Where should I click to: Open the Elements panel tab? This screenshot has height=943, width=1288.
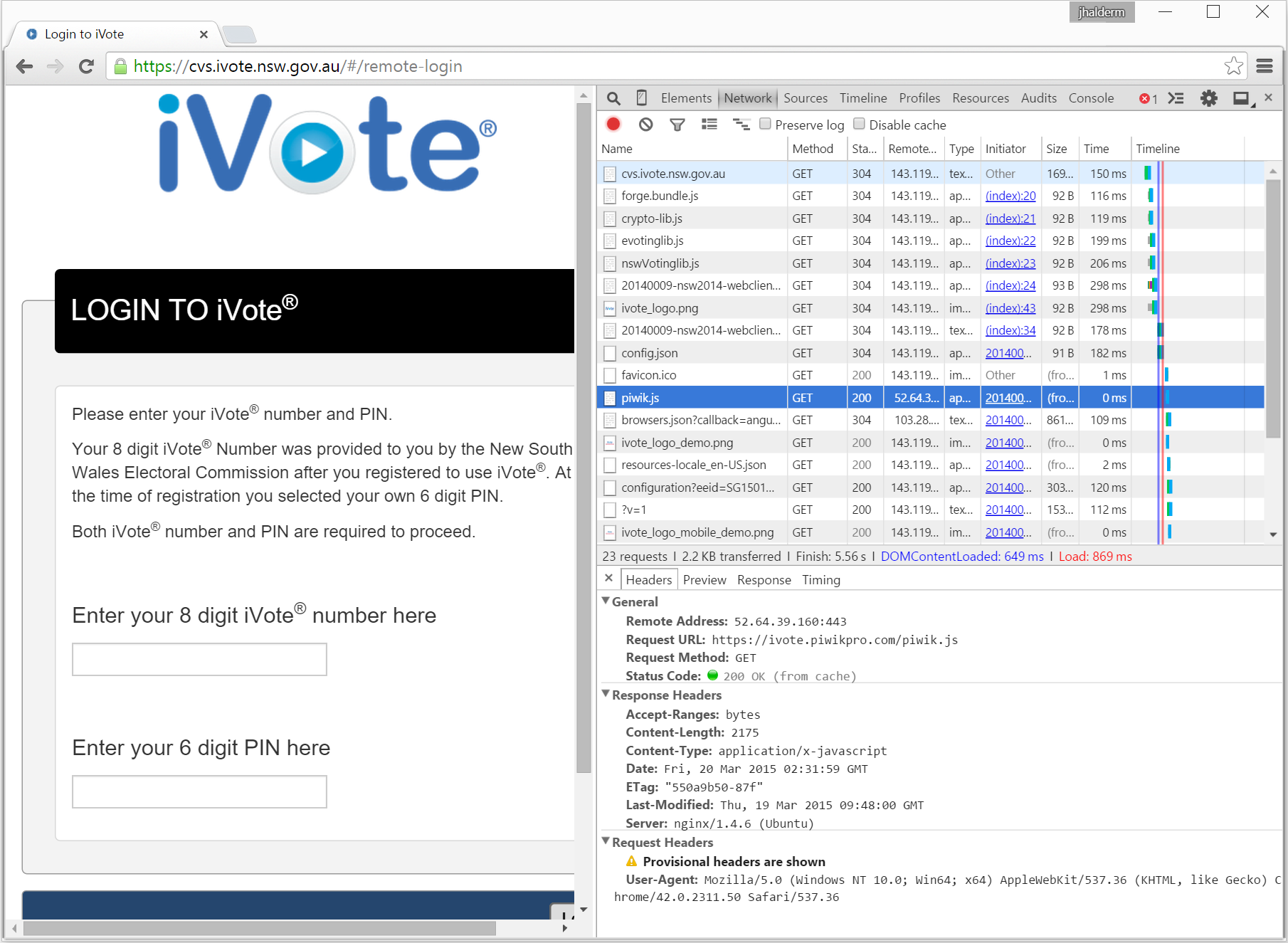(x=686, y=98)
